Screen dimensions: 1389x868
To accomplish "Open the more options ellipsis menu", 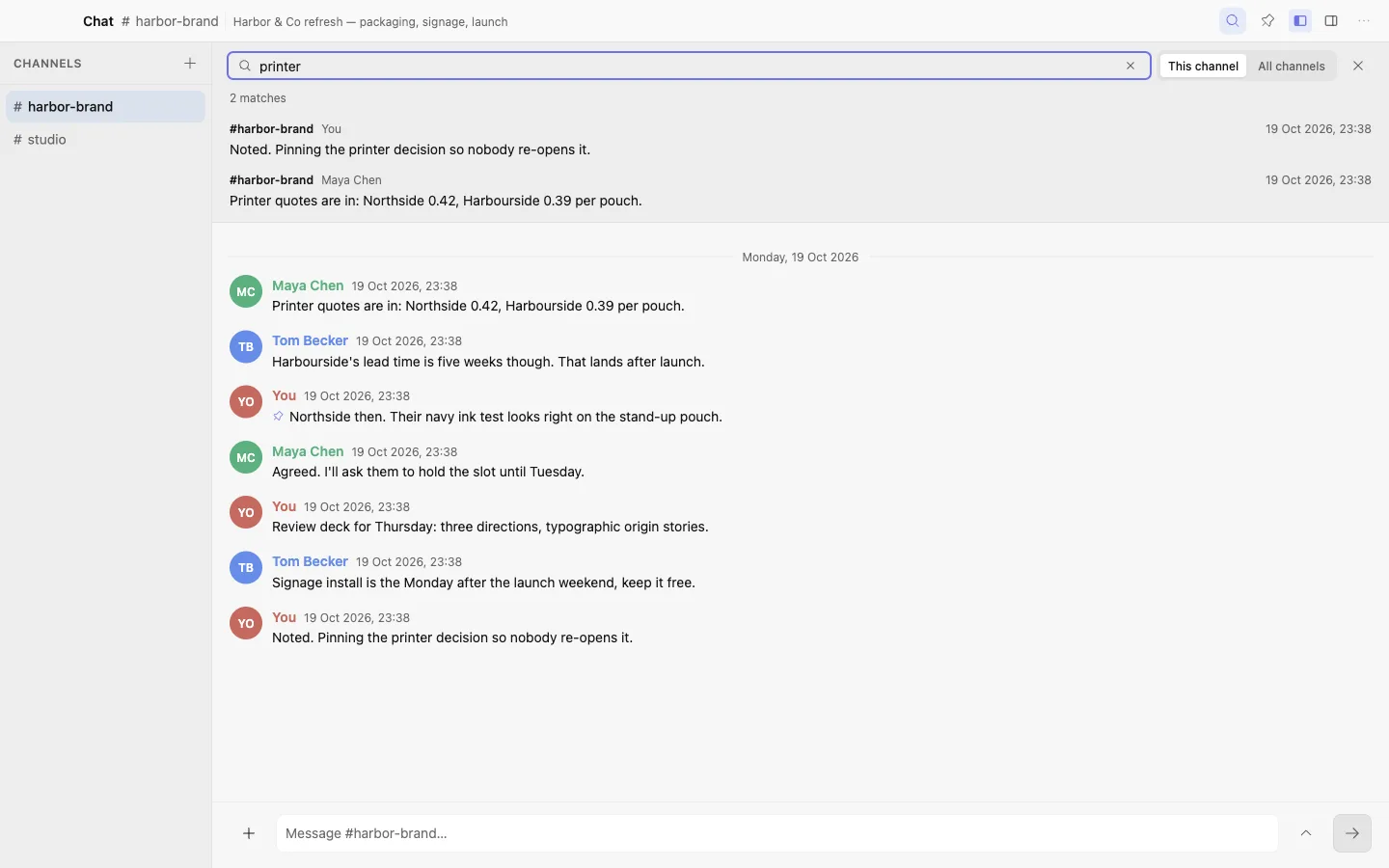I will [1364, 20].
